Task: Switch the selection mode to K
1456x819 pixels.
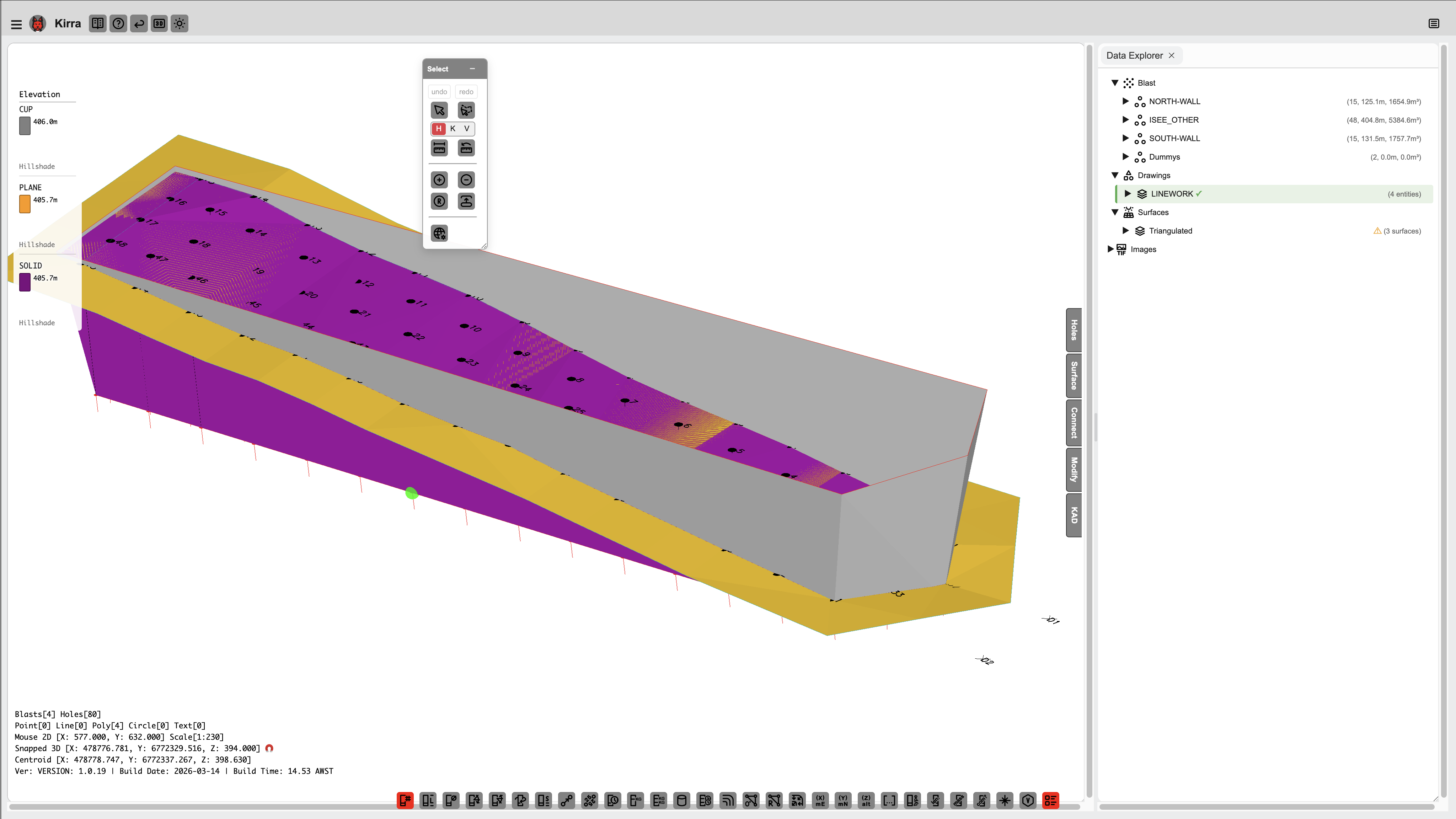Action: [452, 129]
